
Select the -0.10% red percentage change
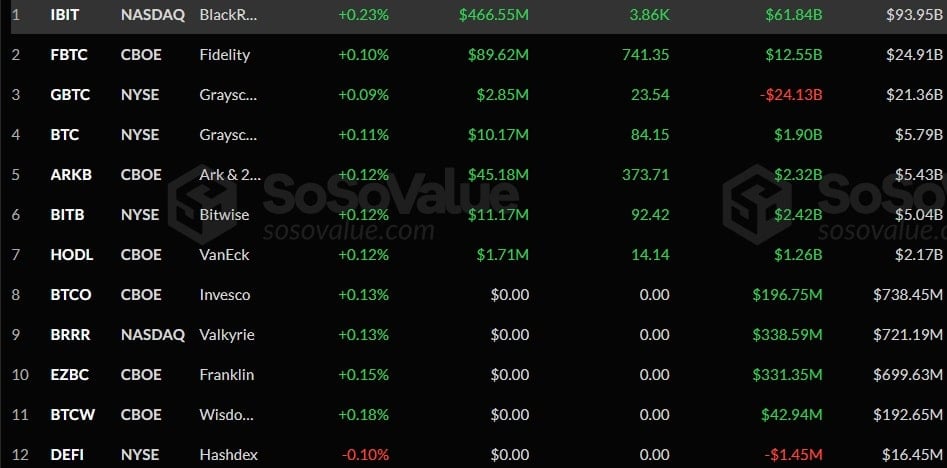click(x=364, y=455)
